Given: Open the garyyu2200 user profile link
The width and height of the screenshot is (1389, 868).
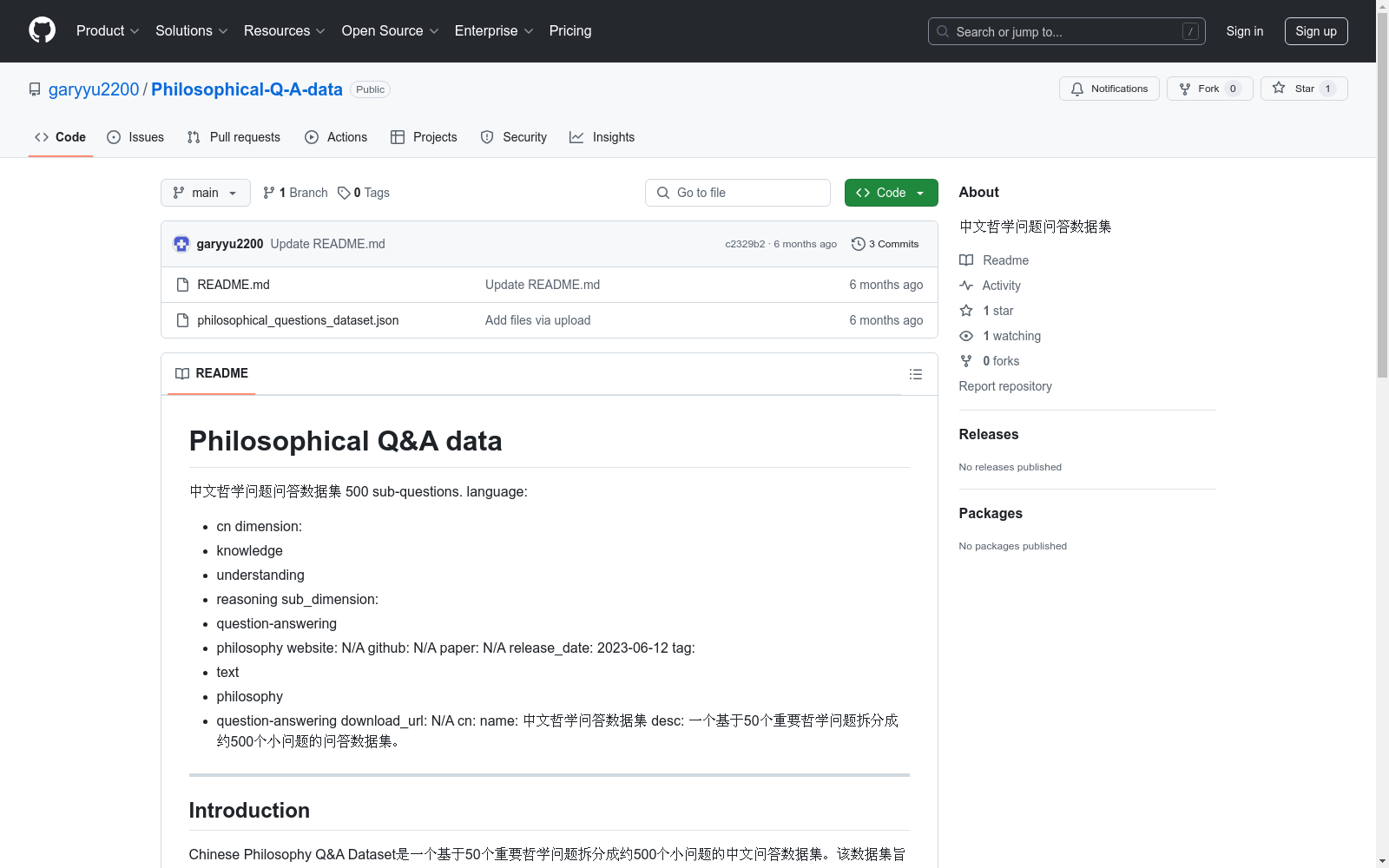Looking at the screenshot, I should (x=94, y=89).
